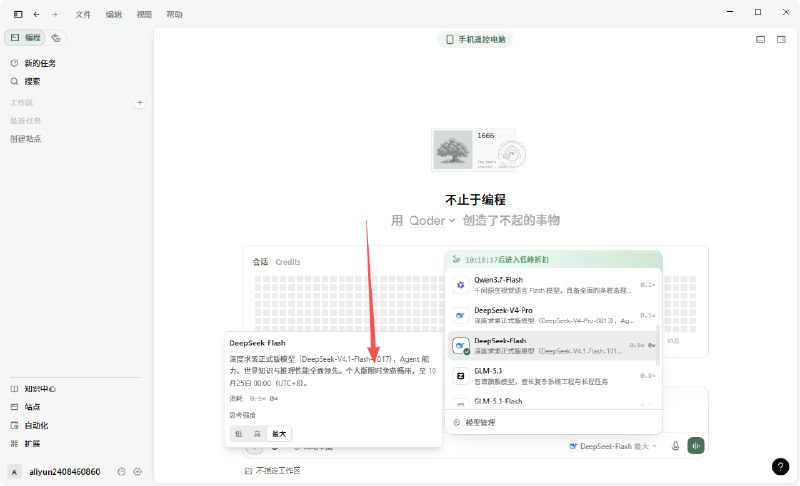Open the DeepSeek-Flash 最大 model selector
This screenshot has height=486, width=800.
click(x=613, y=446)
